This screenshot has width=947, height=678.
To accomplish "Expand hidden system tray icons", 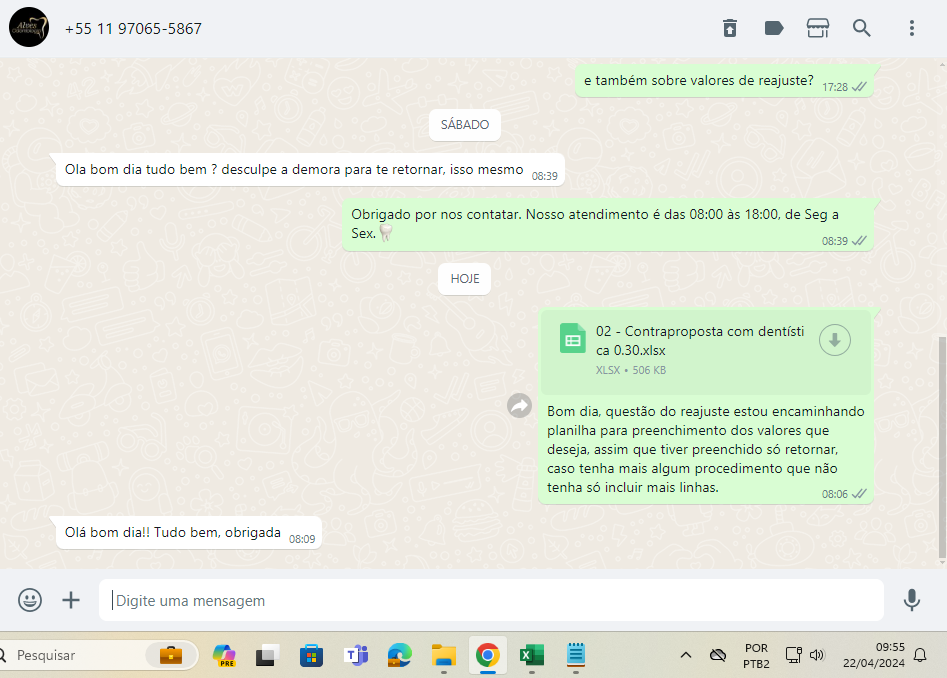I will [x=686, y=656].
